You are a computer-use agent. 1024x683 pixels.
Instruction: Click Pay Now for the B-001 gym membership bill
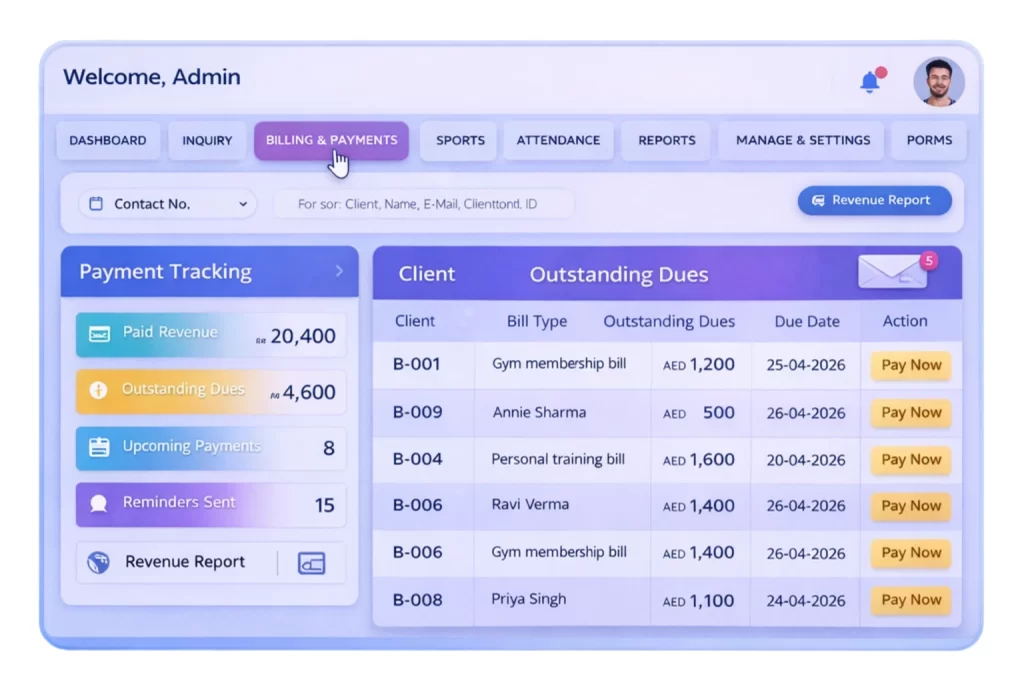pos(910,365)
